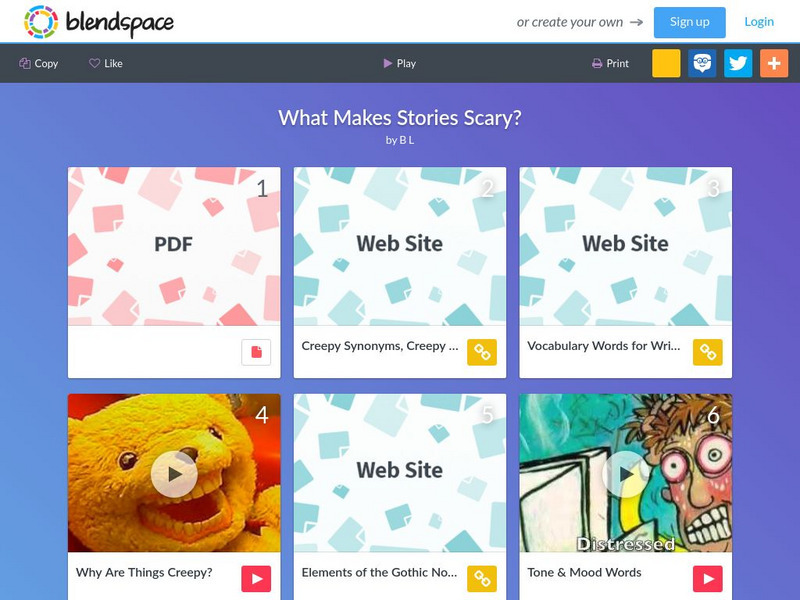The height and width of the screenshot is (600, 800).
Task: Print the lesson
Action: click(610, 63)
